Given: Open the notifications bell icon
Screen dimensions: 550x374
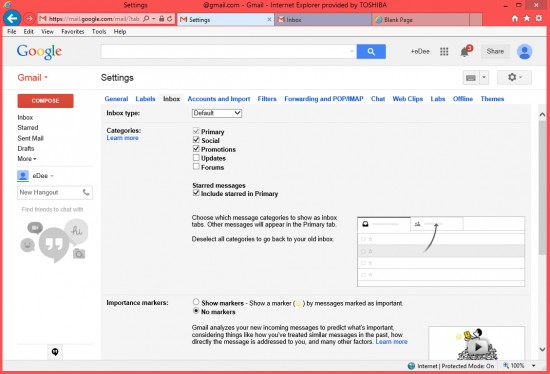Looking at the screenshot, I should tap(465, 52).
